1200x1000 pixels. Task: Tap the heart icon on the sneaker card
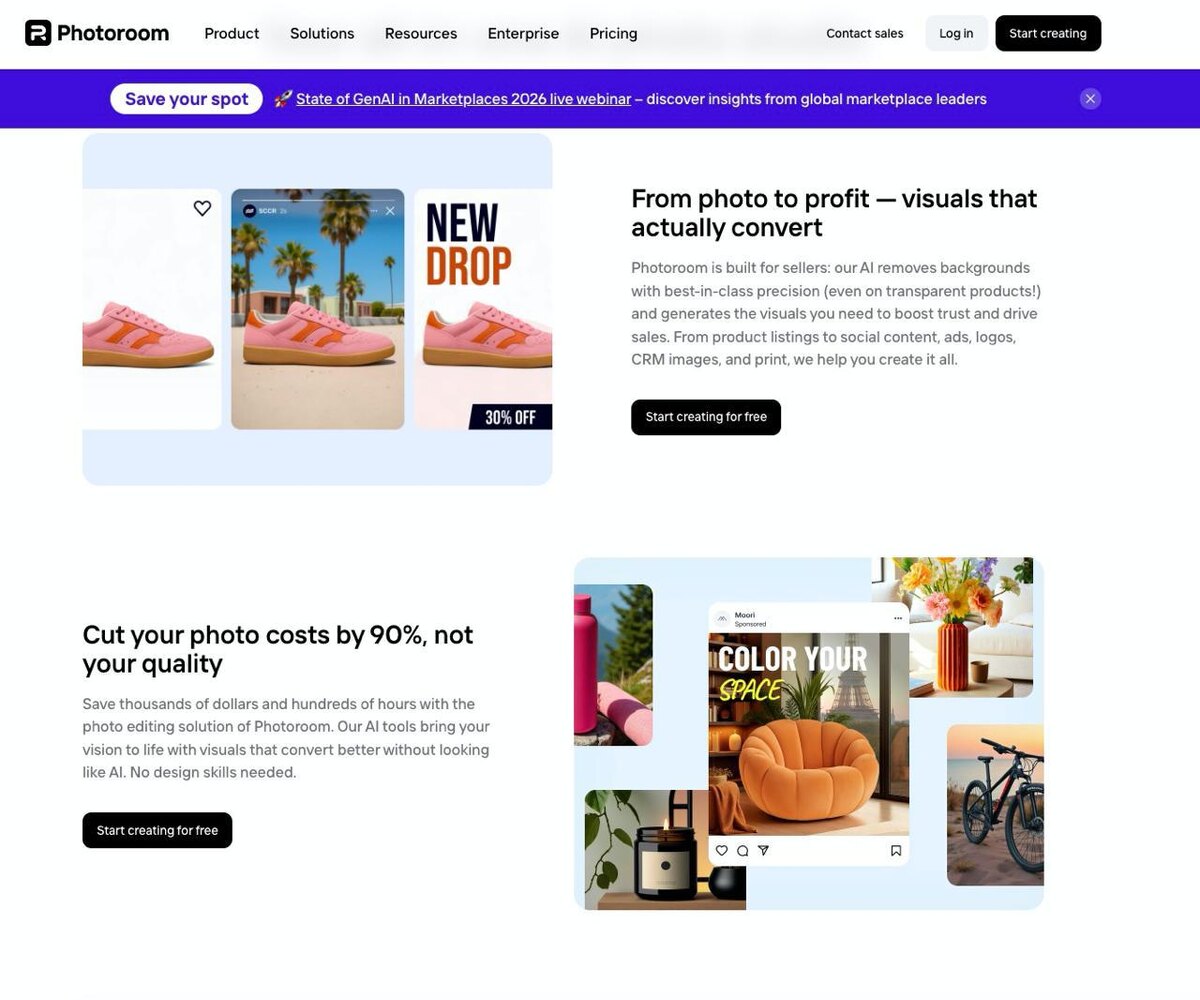pyautogui.click(x=202, y=208)
